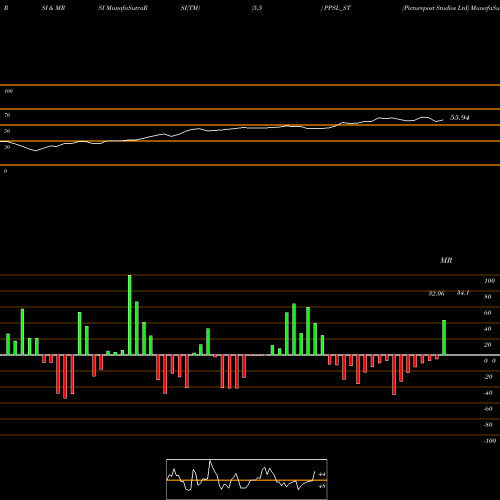The image size is (500, 500).
Task: Click the Picturepost Studios Ltd header text
Action: (x=435, y=8)
